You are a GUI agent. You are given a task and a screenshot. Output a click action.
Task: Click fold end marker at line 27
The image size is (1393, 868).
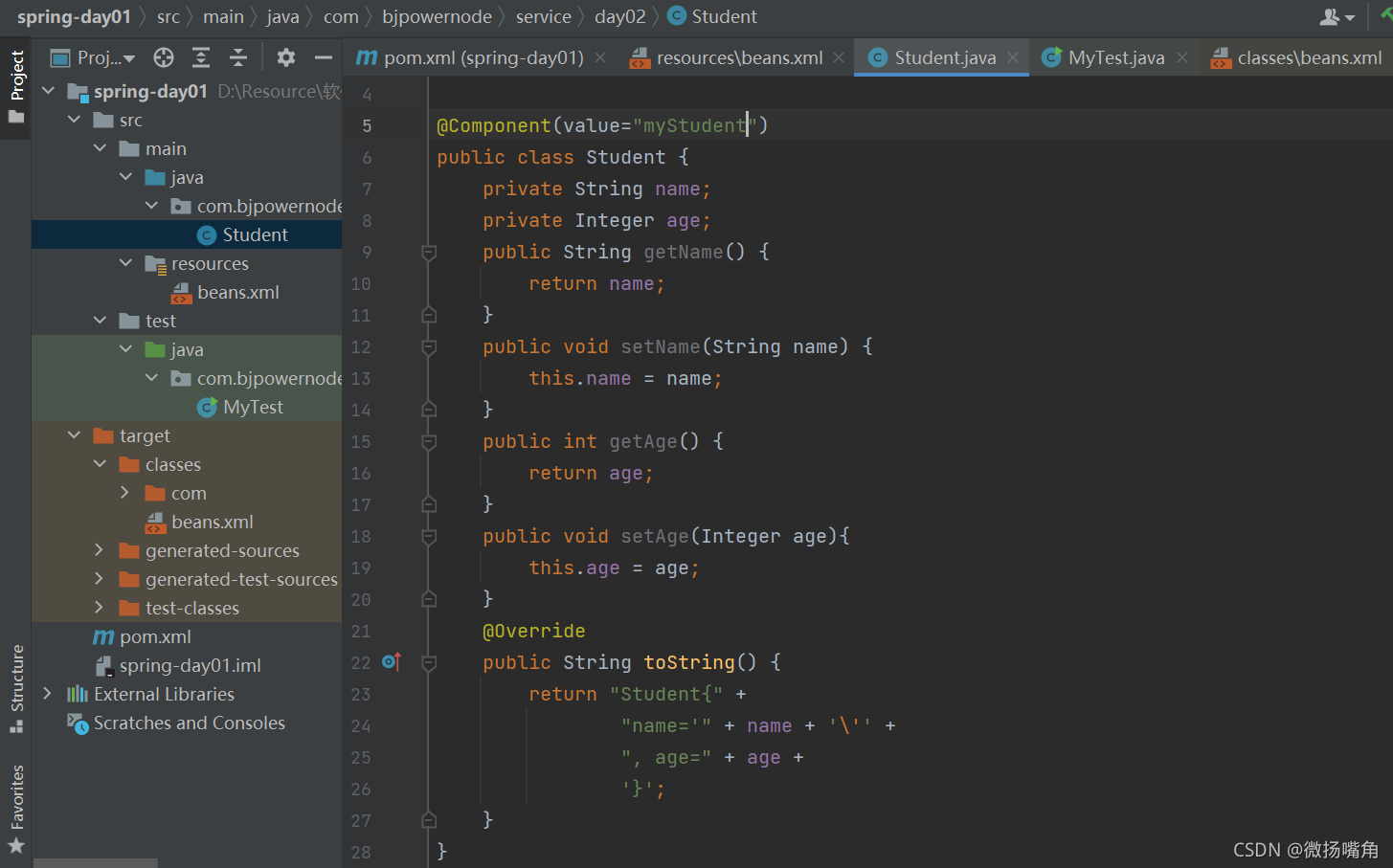429,820
